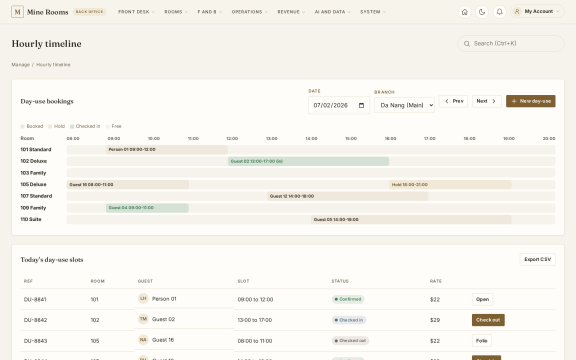Open the Operations menu
Screen dimensions: 576x360
coord(249,12)
